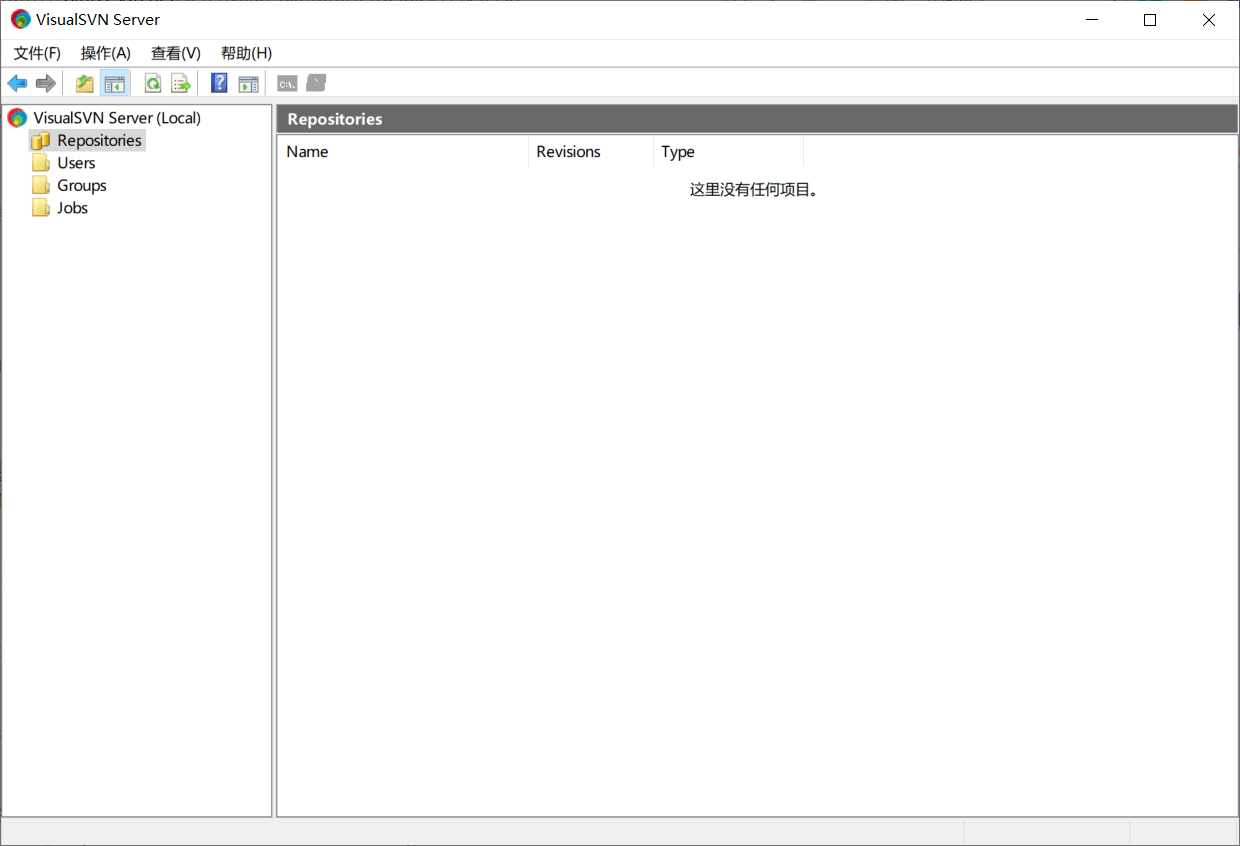Click the Help icon in the toolbar

coord(218,83)
